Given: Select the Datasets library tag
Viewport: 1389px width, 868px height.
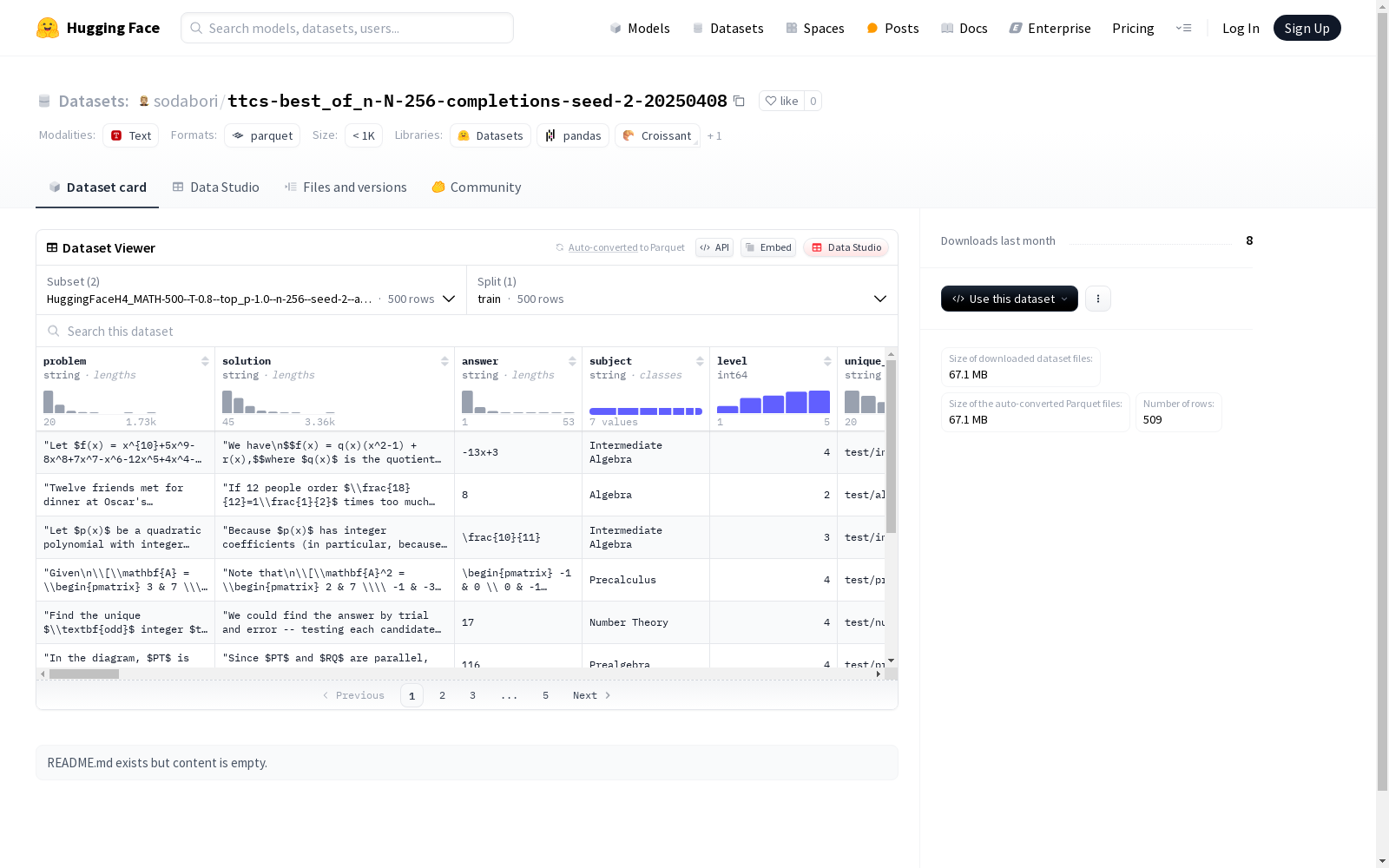Looking at the screenshot, I should coord(490,135).
